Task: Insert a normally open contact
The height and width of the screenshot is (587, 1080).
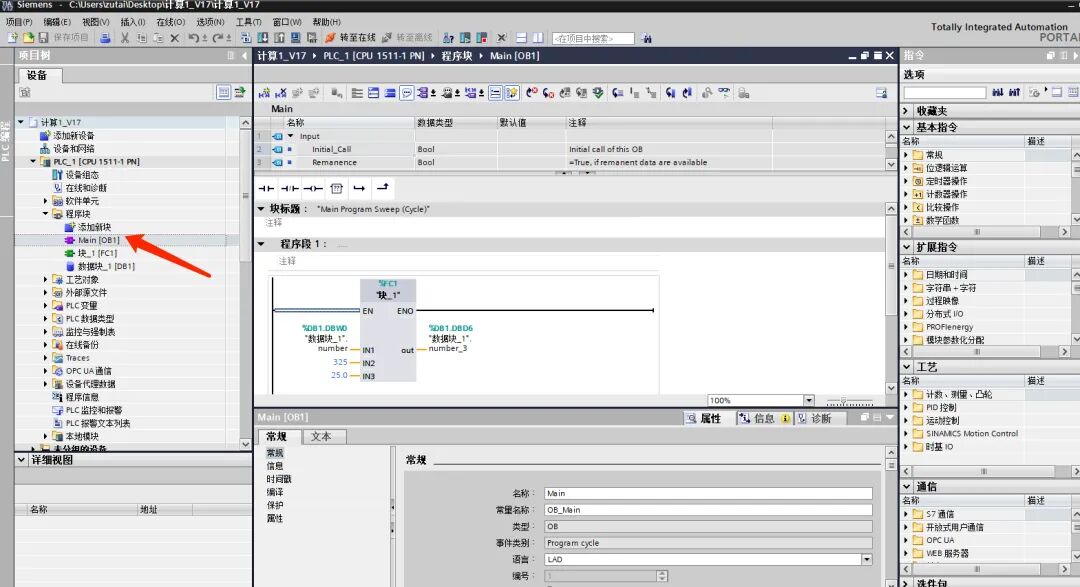Action: click(x=266, y=188)
